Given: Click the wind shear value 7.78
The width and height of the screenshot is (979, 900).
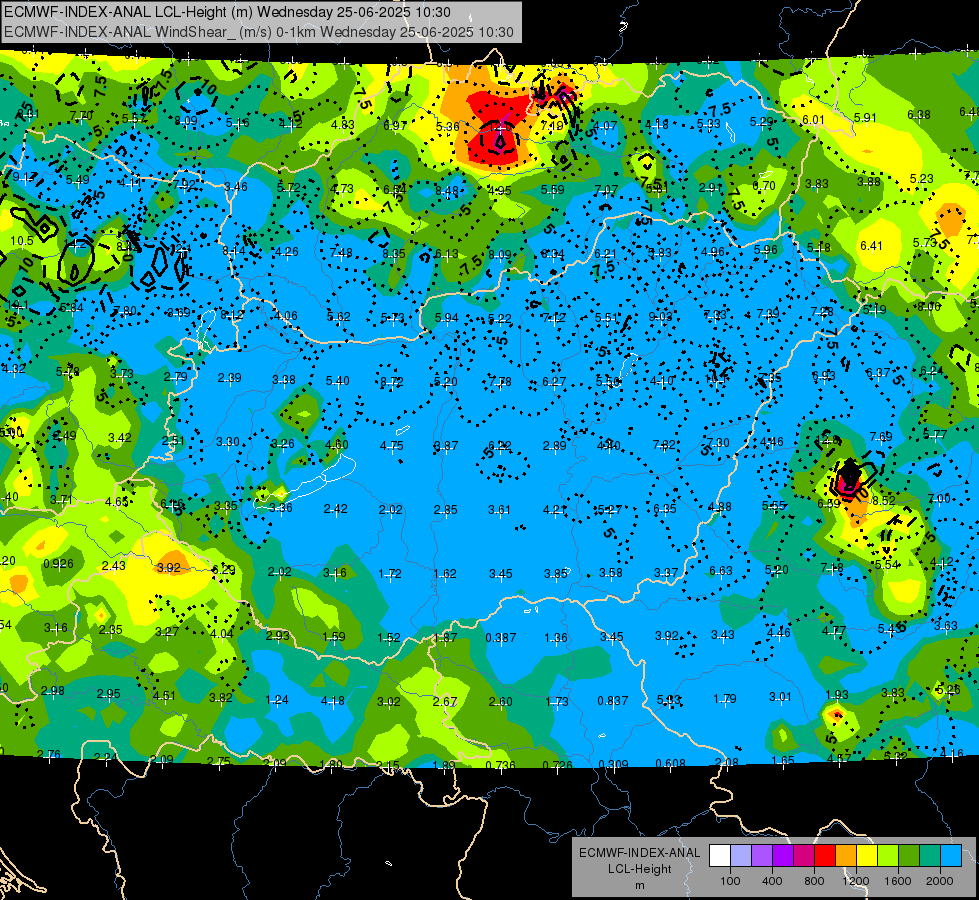Looking at the screenshot, I should click(x=500, y=382).
